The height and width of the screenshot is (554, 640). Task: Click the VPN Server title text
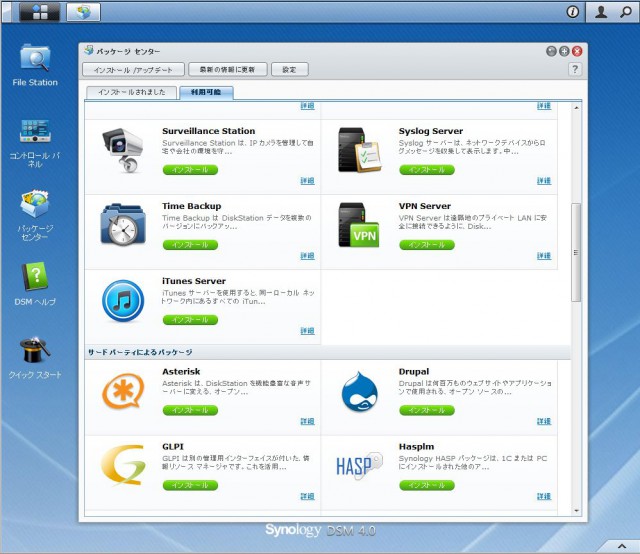424,206
